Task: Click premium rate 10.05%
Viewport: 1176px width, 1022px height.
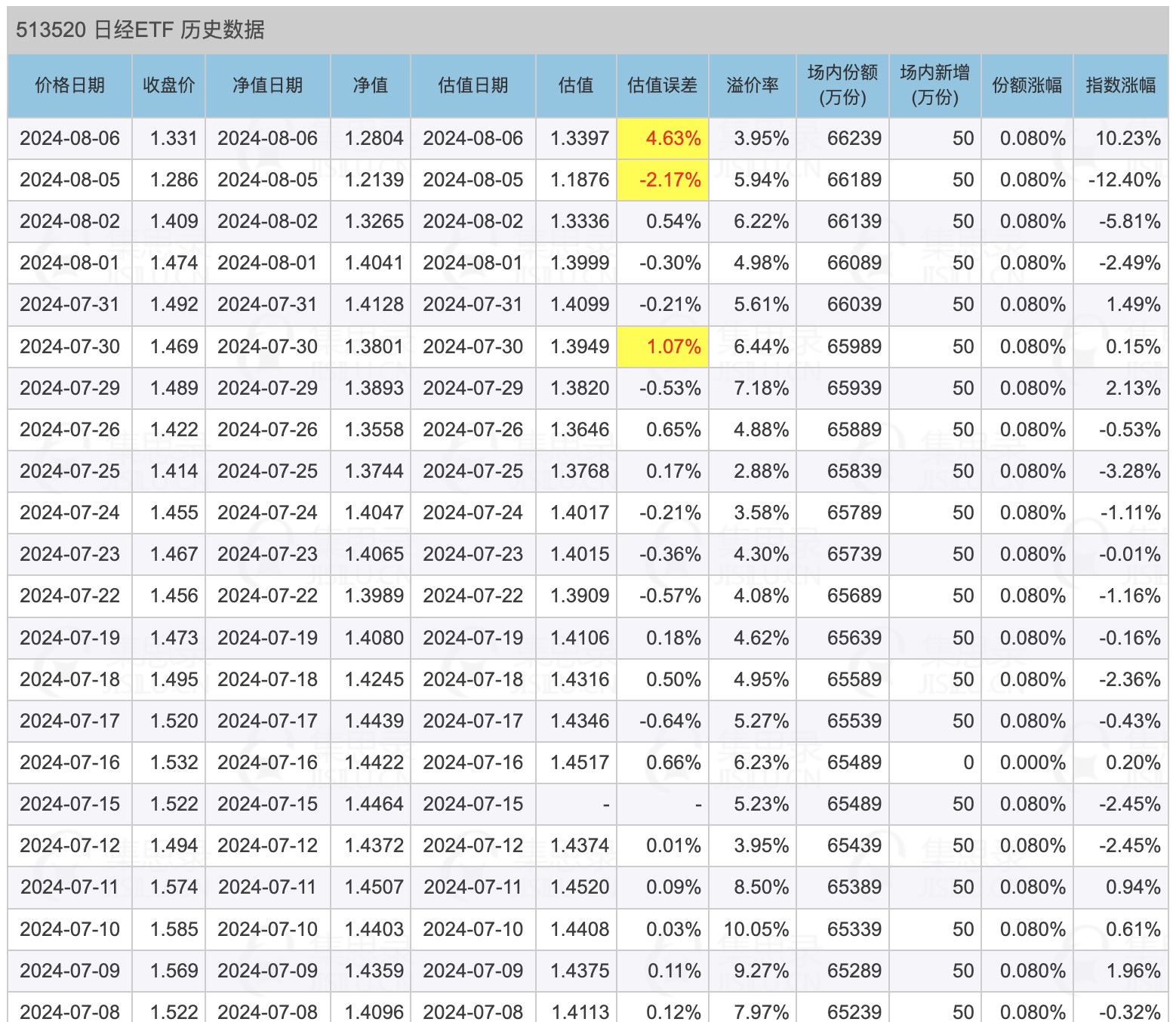Action: pyautogui.click(x=756, y=930)
